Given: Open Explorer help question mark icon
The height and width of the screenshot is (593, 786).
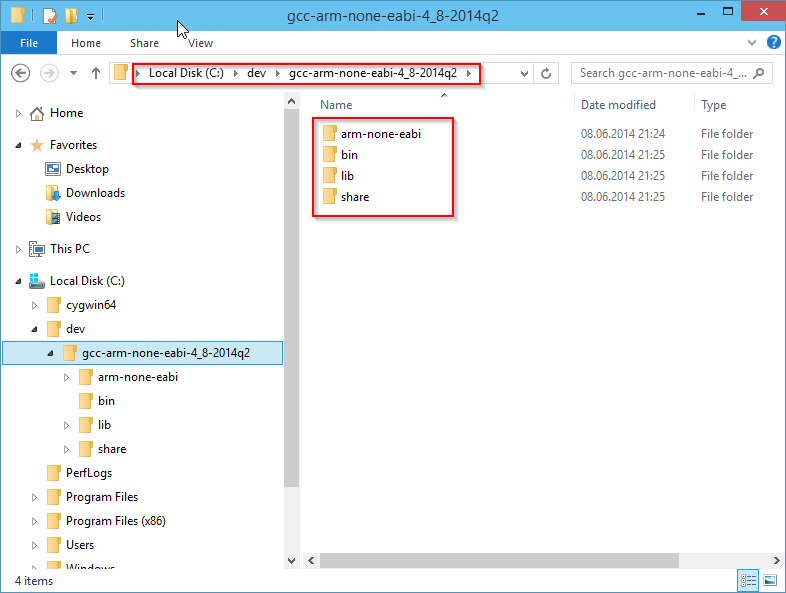Looking at the screenshot, I should click(773, 43).
